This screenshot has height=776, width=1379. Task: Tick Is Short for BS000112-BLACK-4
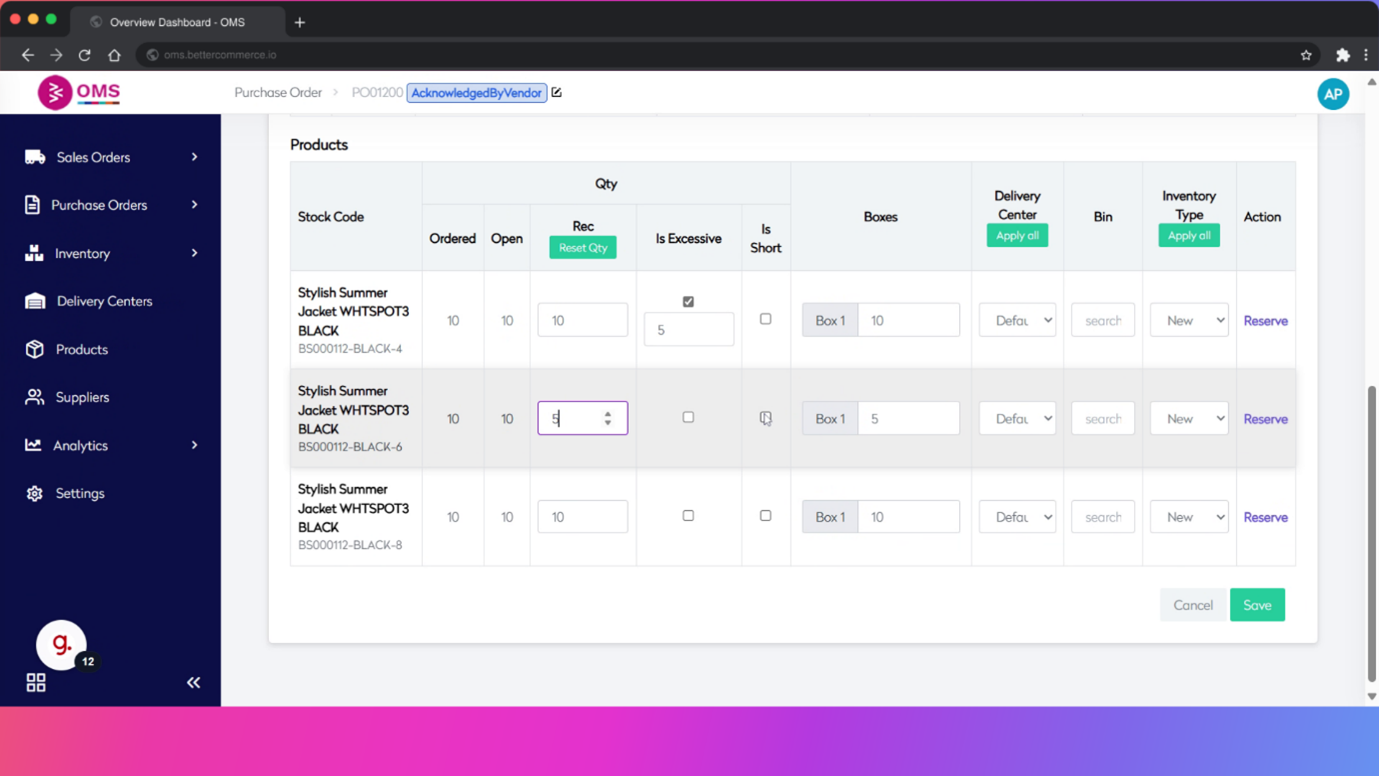point(765,319)
